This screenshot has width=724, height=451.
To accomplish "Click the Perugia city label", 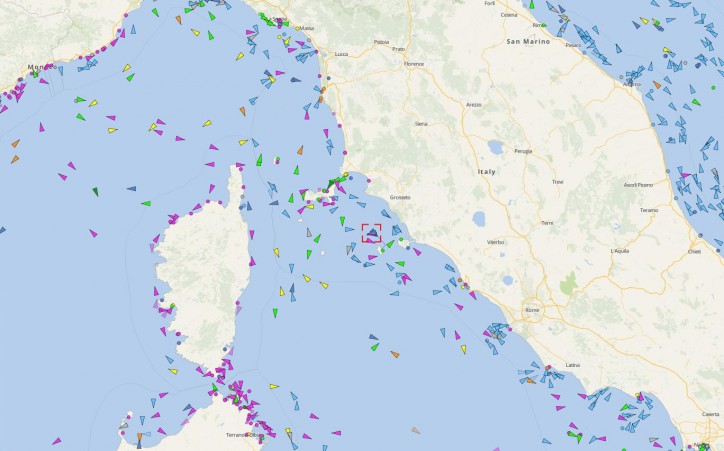I will [523, 151].
